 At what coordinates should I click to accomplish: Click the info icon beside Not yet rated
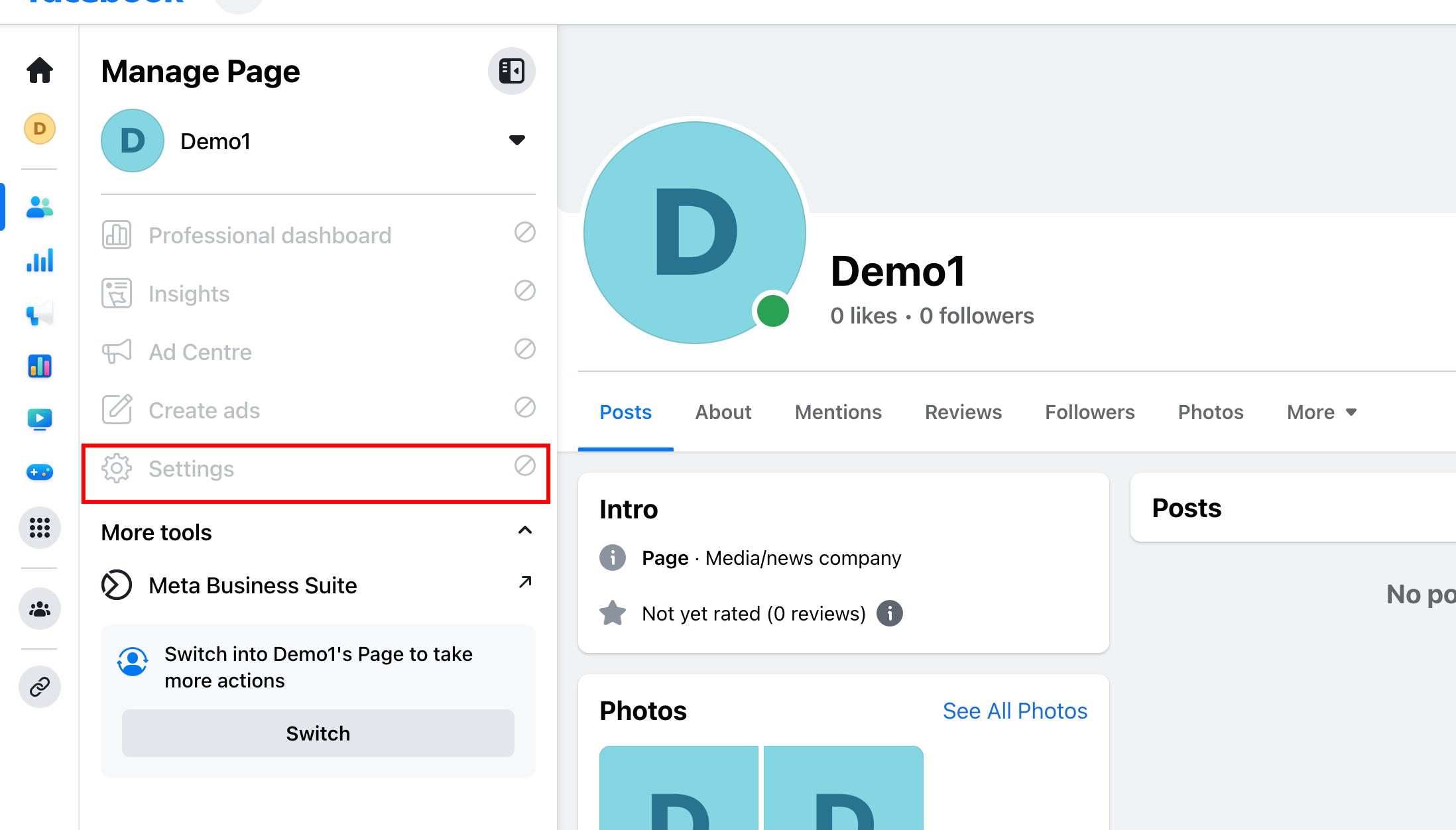coord(890,614)
